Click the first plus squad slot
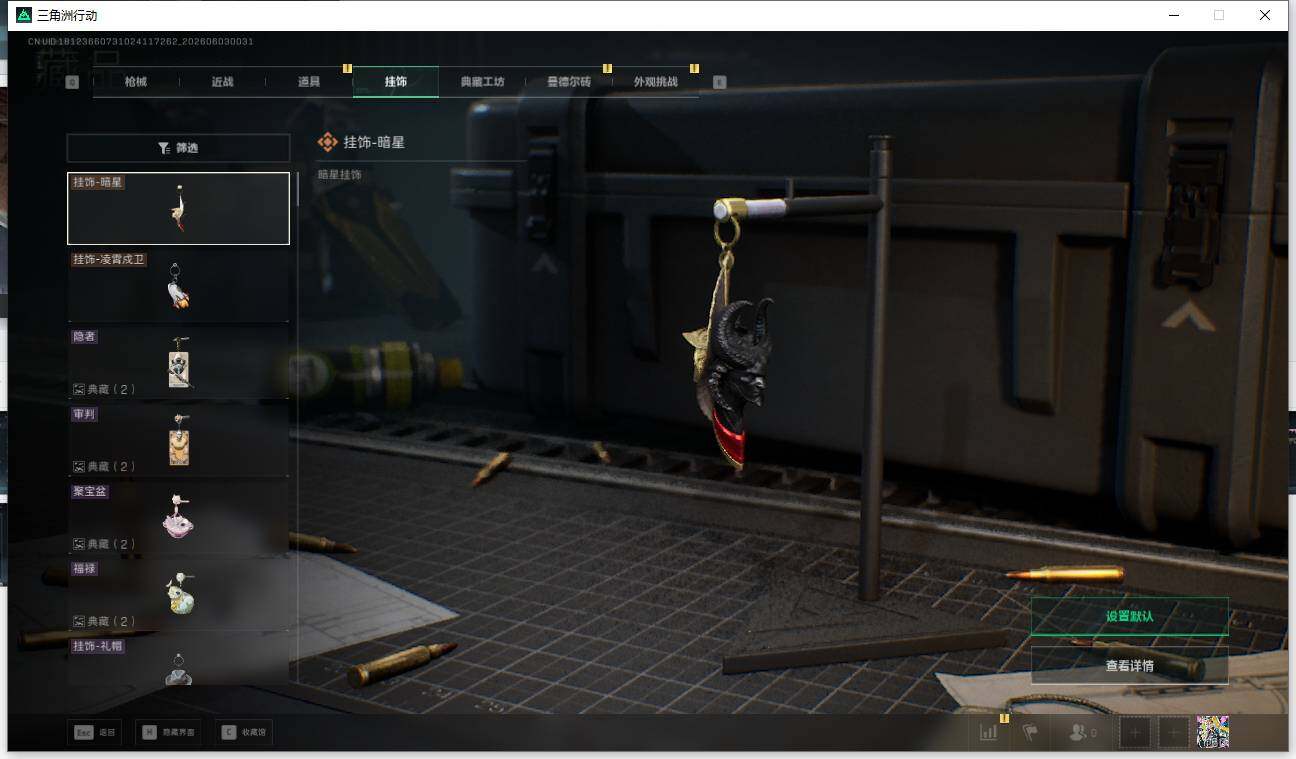 pyautogui.click(x=1135, y=732)
